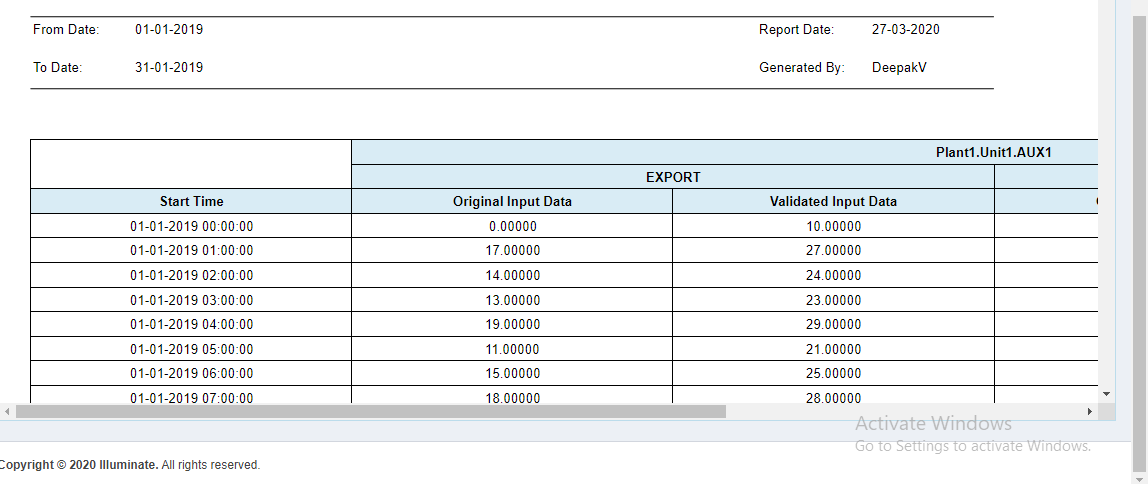The height and width of the screenshot is (484, 1148).
Task: Click the horizontal scrollbar thumb
Action: coord(370,411)
